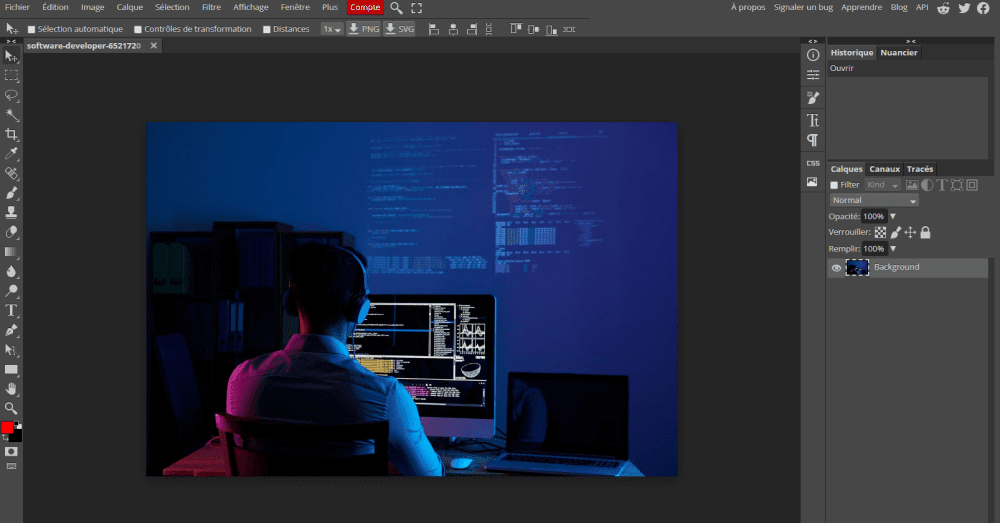Select the Type tool in toolbar
The image size is (1000, 523).
[12, 311]
